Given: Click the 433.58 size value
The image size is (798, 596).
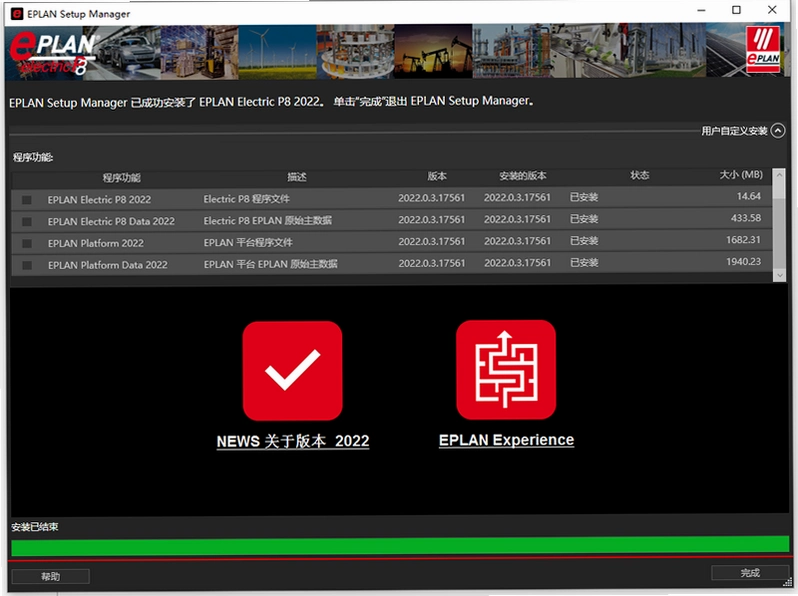Looking at the screenshot, I should point(746,218).
